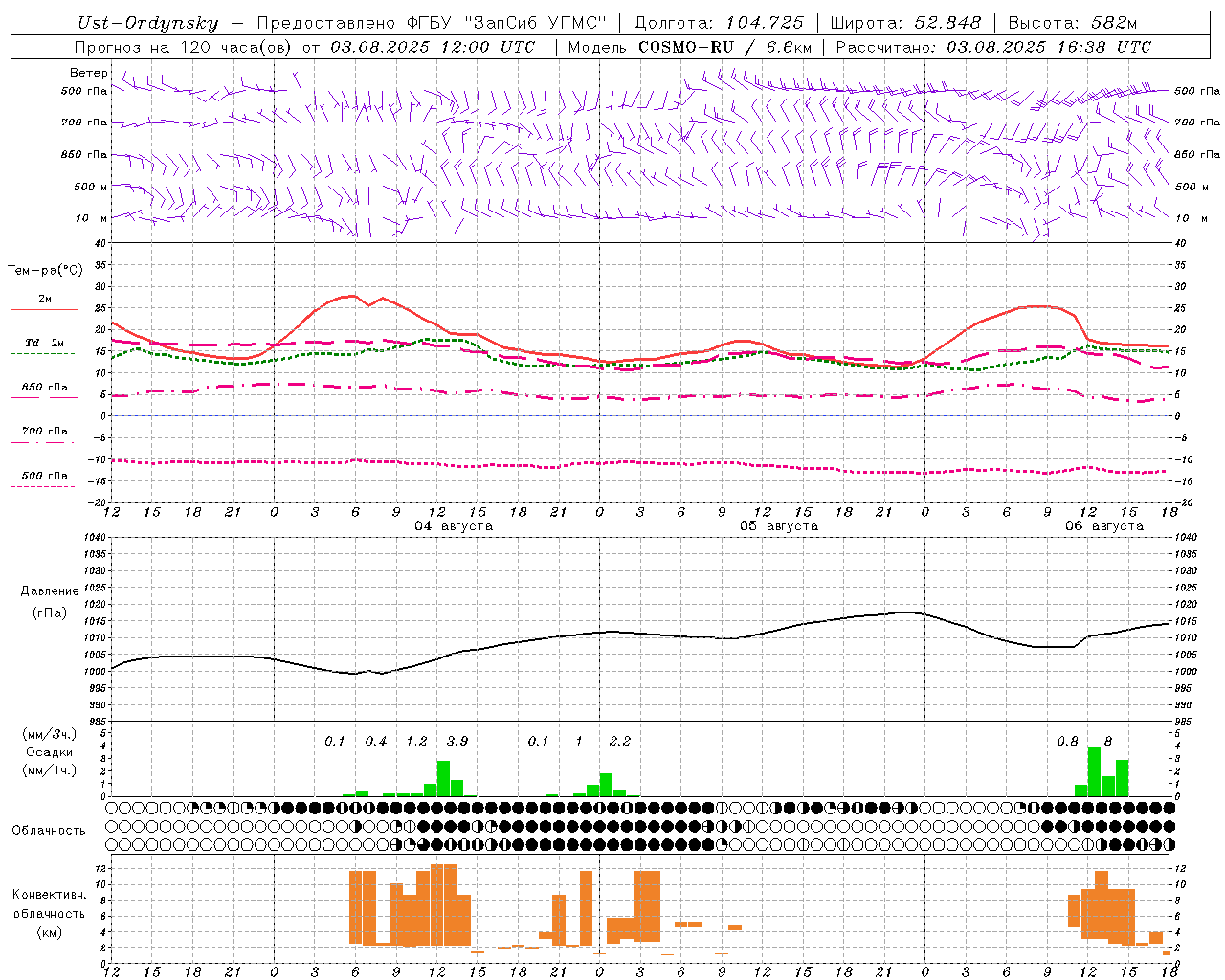Click the Облачность cloud cover label

[x=49, y=831]
